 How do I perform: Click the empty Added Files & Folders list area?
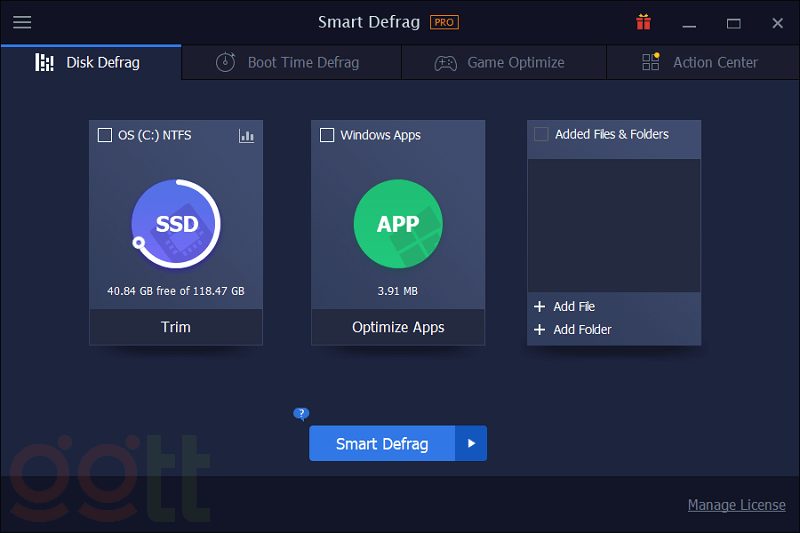pos(614,225)
